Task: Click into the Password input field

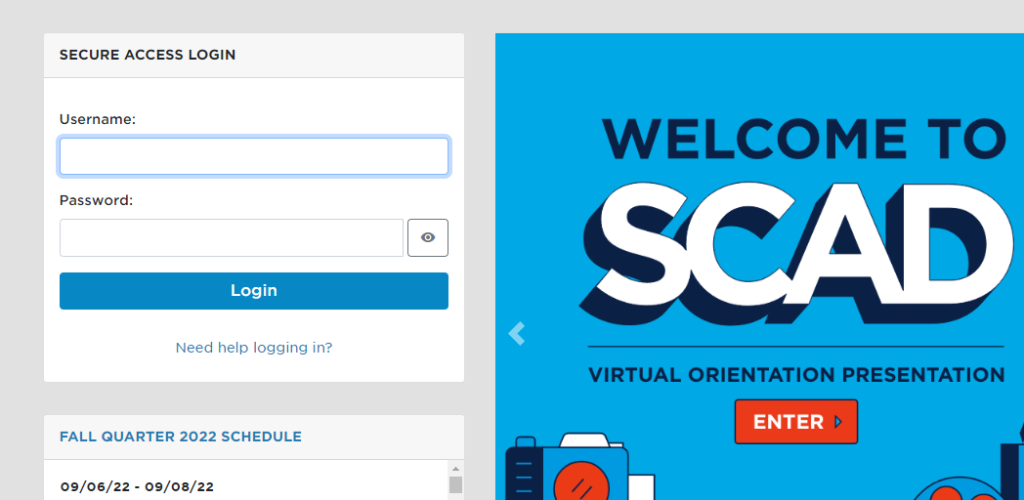Action: [x=231, y=238]
